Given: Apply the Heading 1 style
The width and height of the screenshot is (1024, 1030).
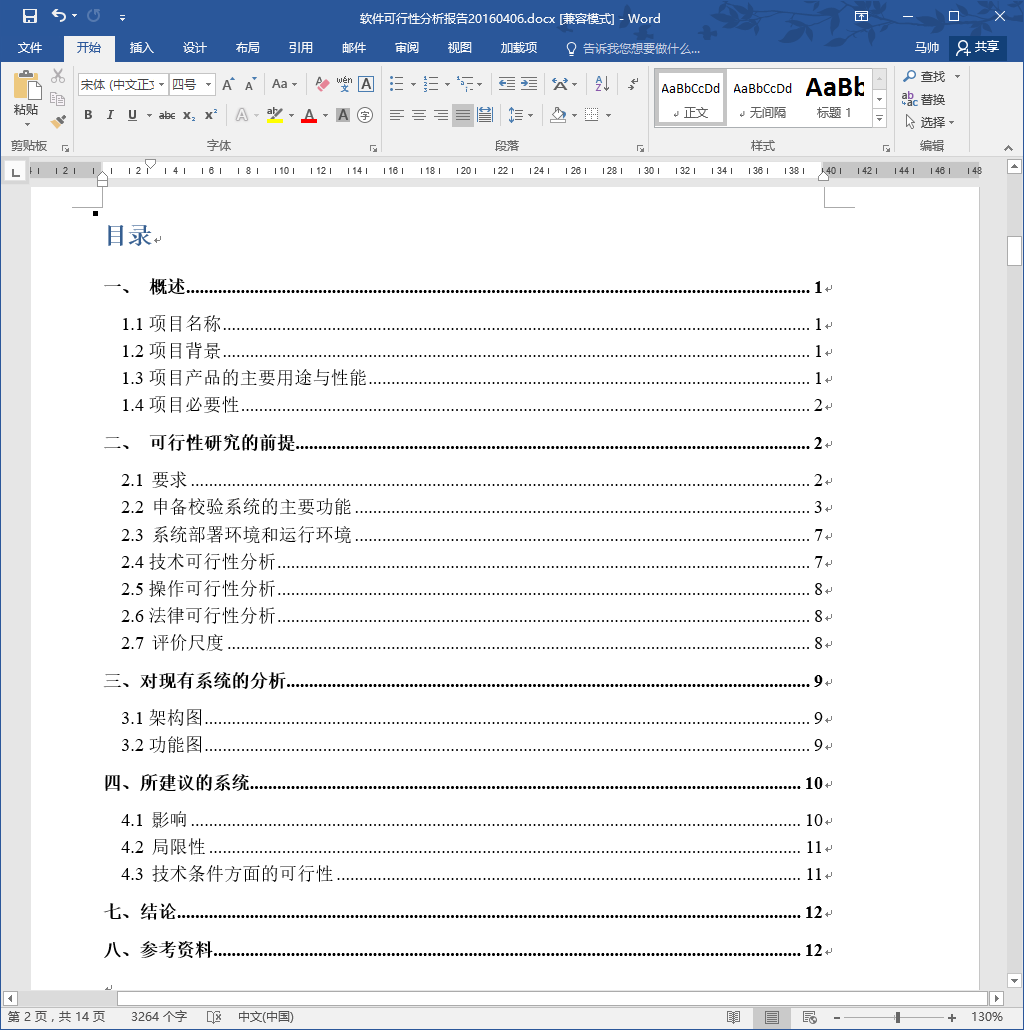Looking at the screenshot, I should tap(834, 97).
